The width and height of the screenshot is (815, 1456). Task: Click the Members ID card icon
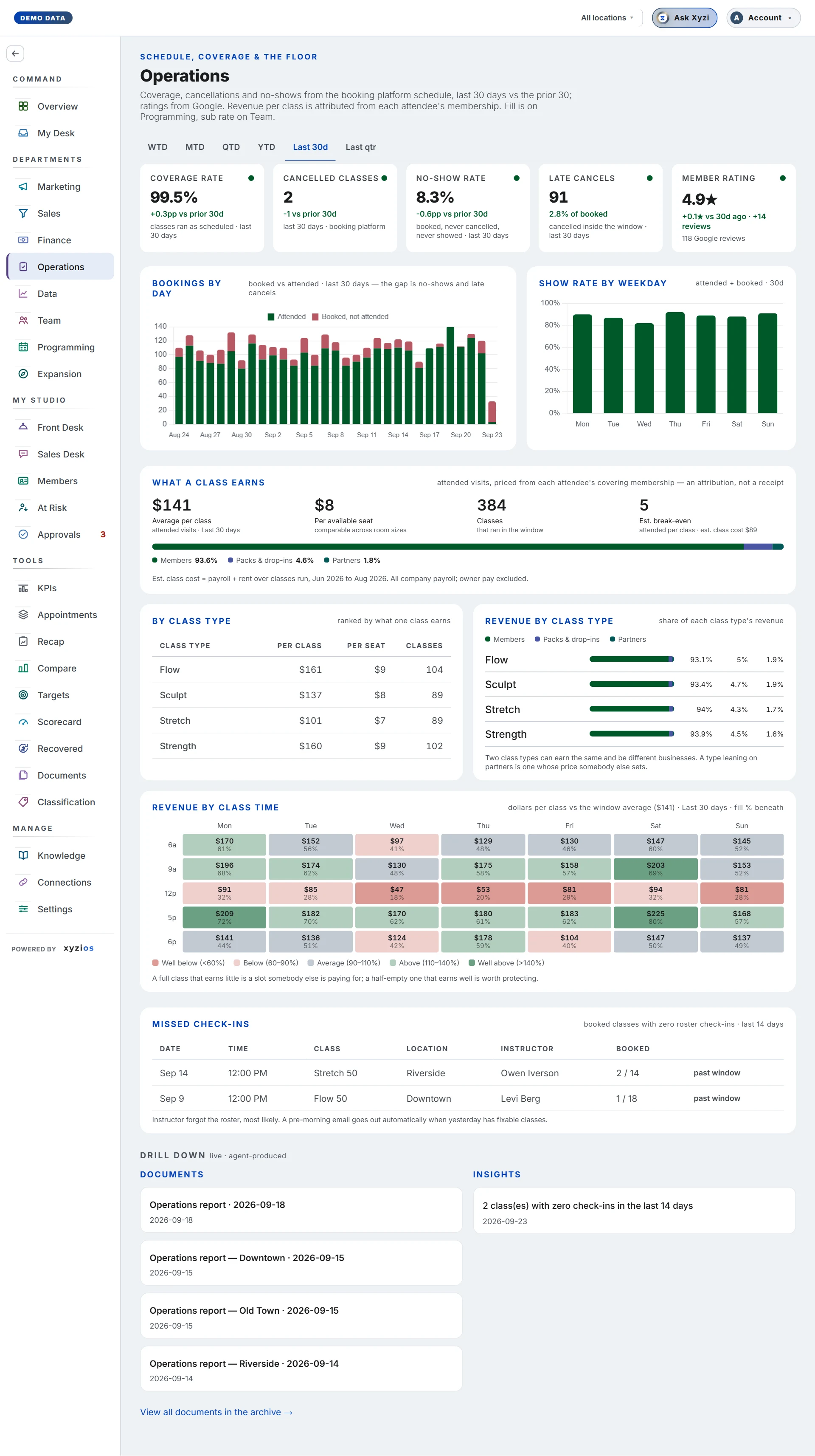[x=23, y=481]
